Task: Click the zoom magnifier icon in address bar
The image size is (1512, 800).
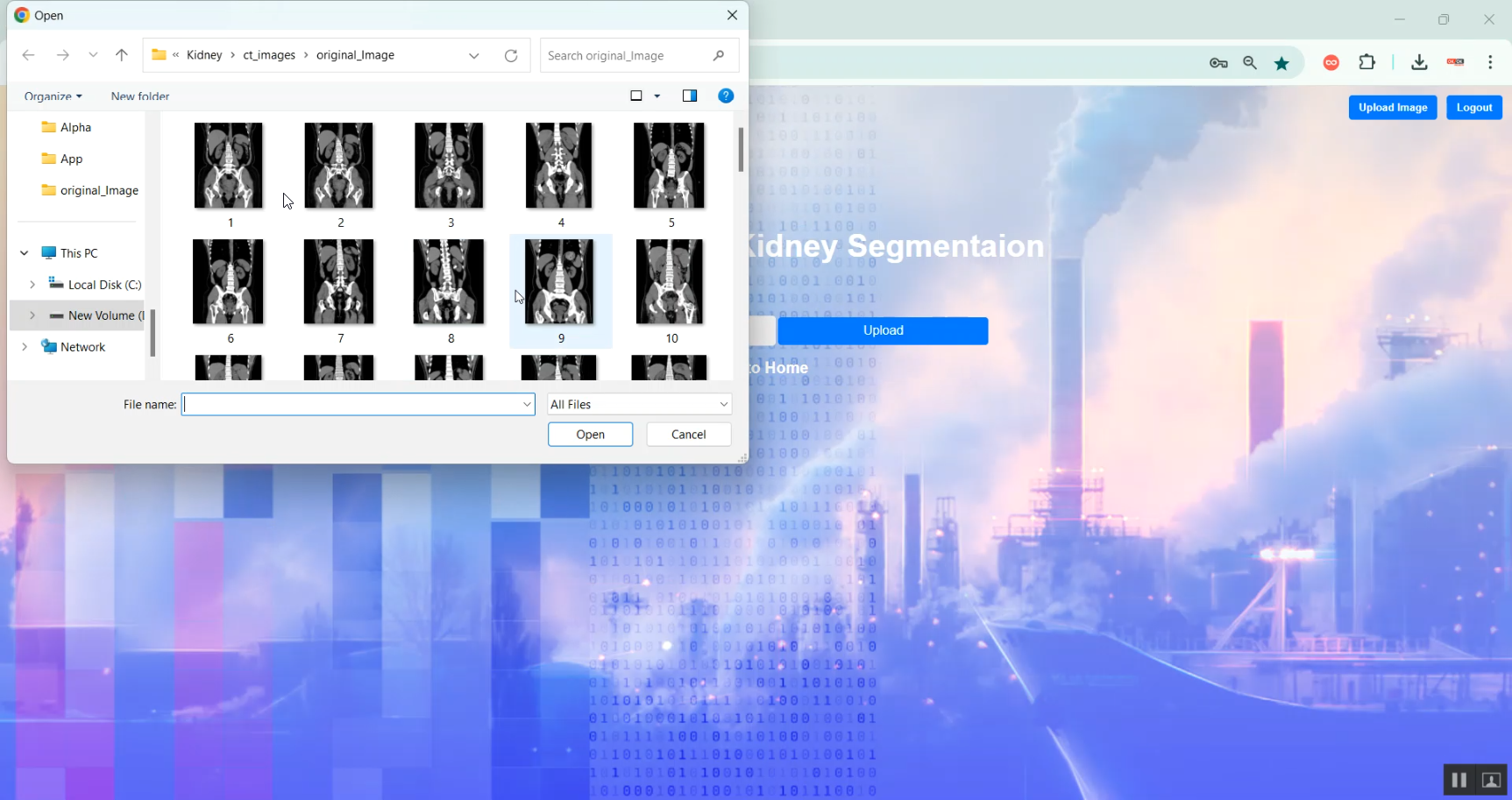Action: (1250, 63)
